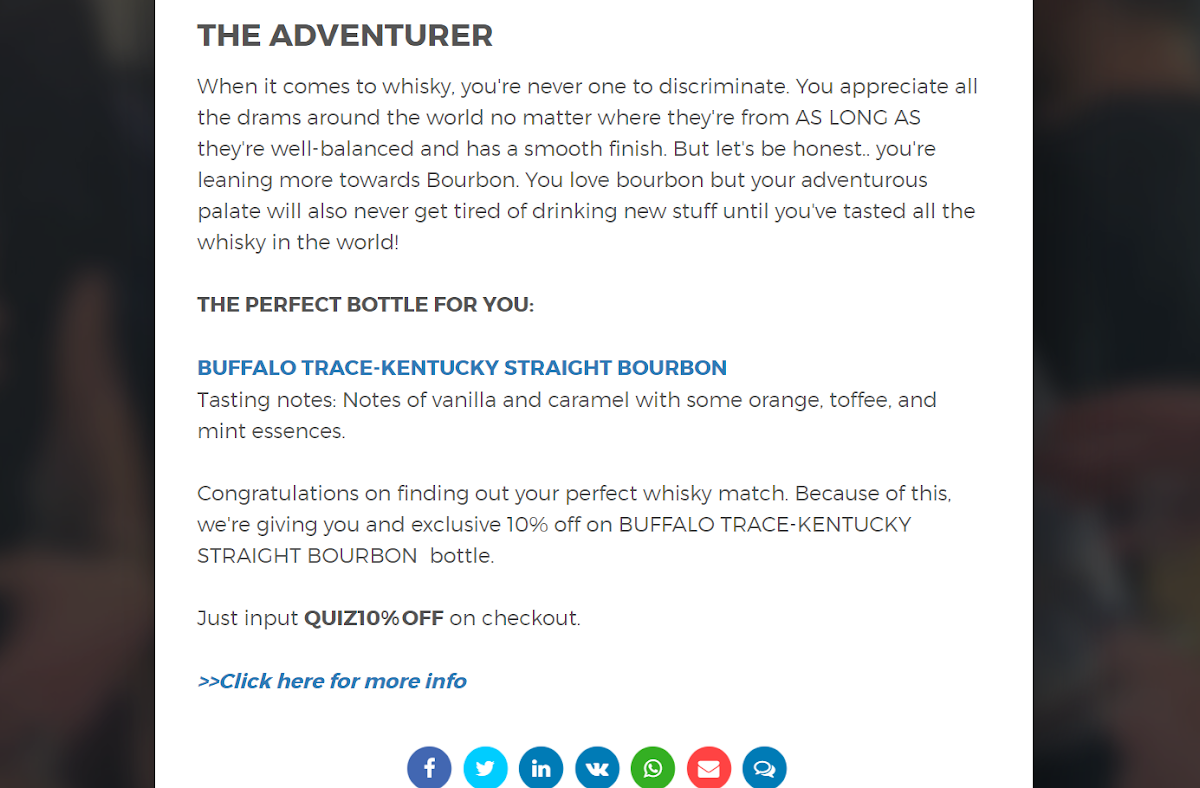The height and width of the screenshot is (788, 1200).
Task: Click the tasting notes sentence about vanilla
Action: tap(566, 400)
